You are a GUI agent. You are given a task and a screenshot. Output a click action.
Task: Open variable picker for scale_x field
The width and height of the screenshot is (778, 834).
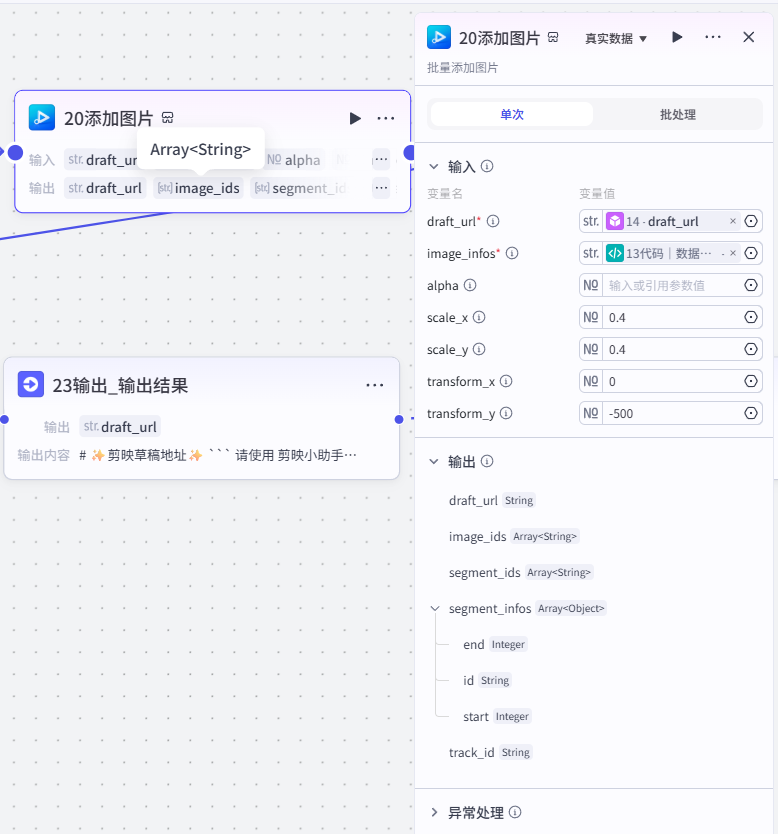point(751,318)
